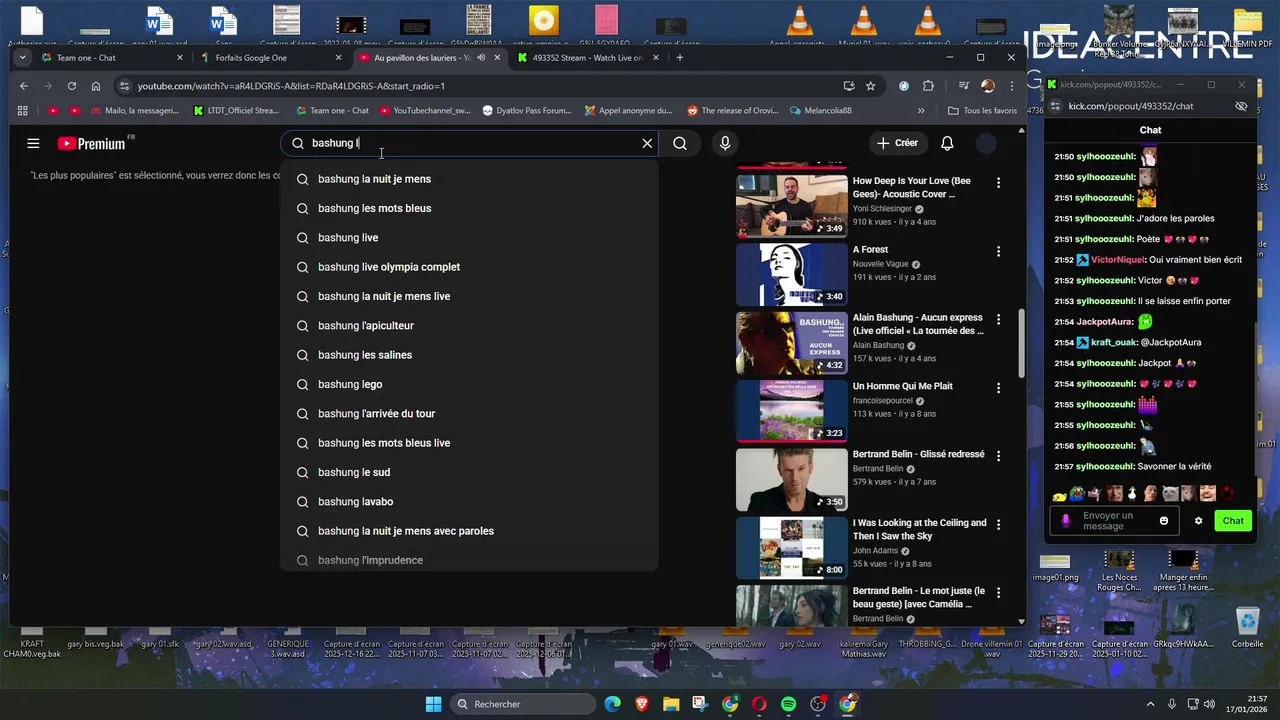
Task: Switch to the 493352 Stream tab
Action: coord(589,58)
